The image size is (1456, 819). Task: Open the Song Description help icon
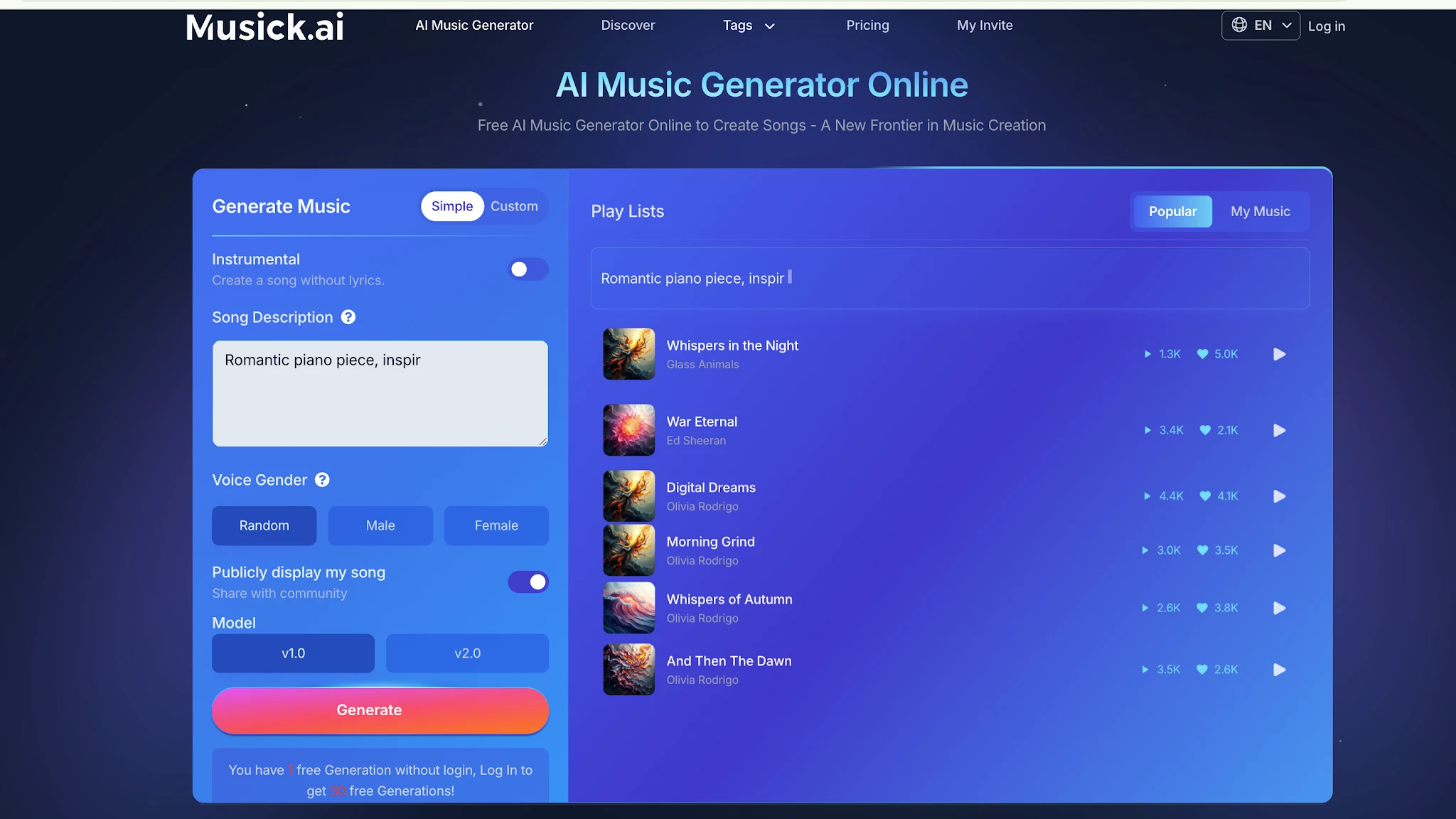[x=348, y=317]
